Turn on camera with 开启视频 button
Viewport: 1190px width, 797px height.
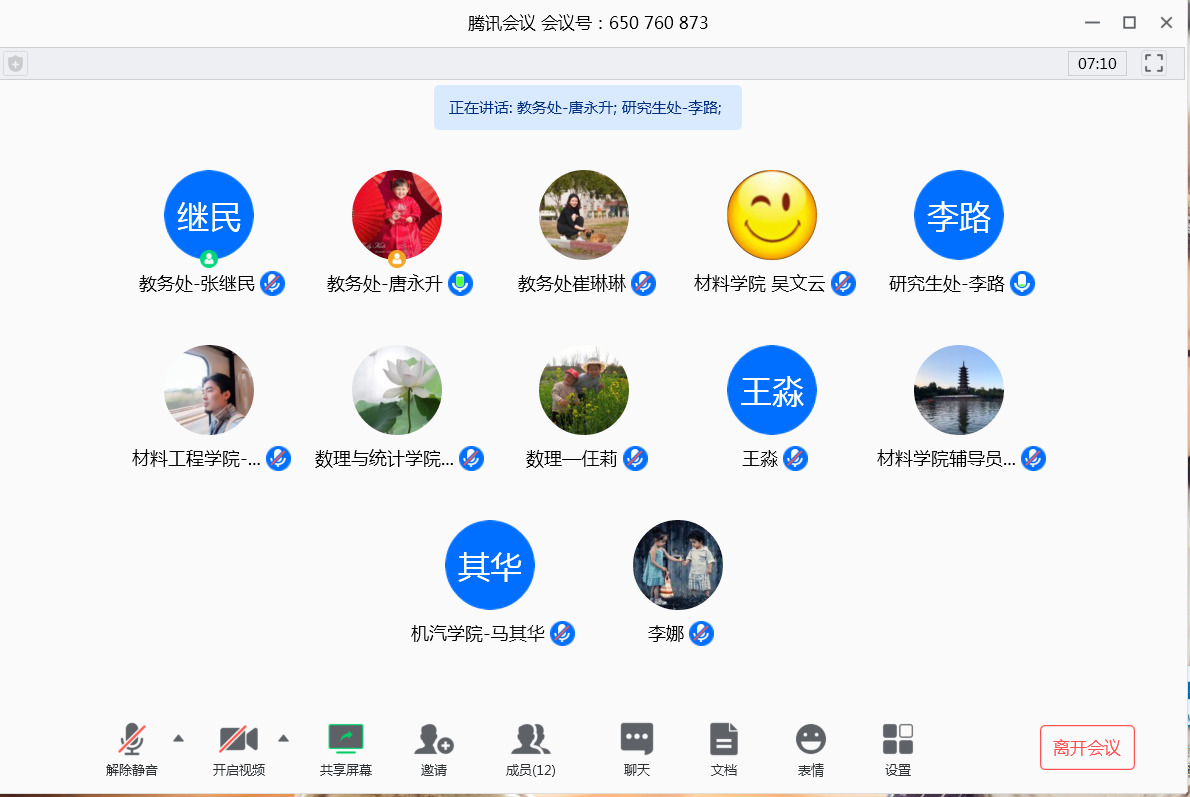(239, 741)
